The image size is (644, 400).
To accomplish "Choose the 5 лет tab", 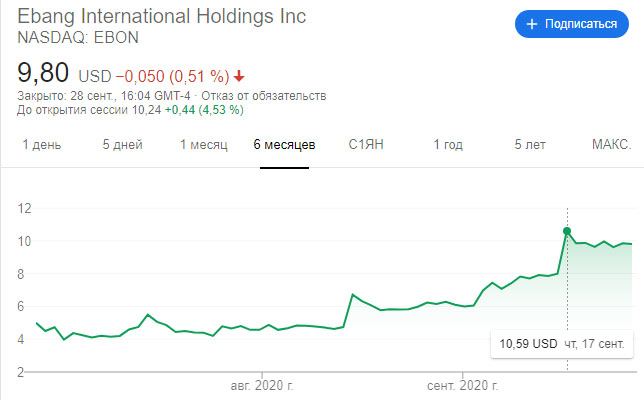I will click(x=530, y=145).
